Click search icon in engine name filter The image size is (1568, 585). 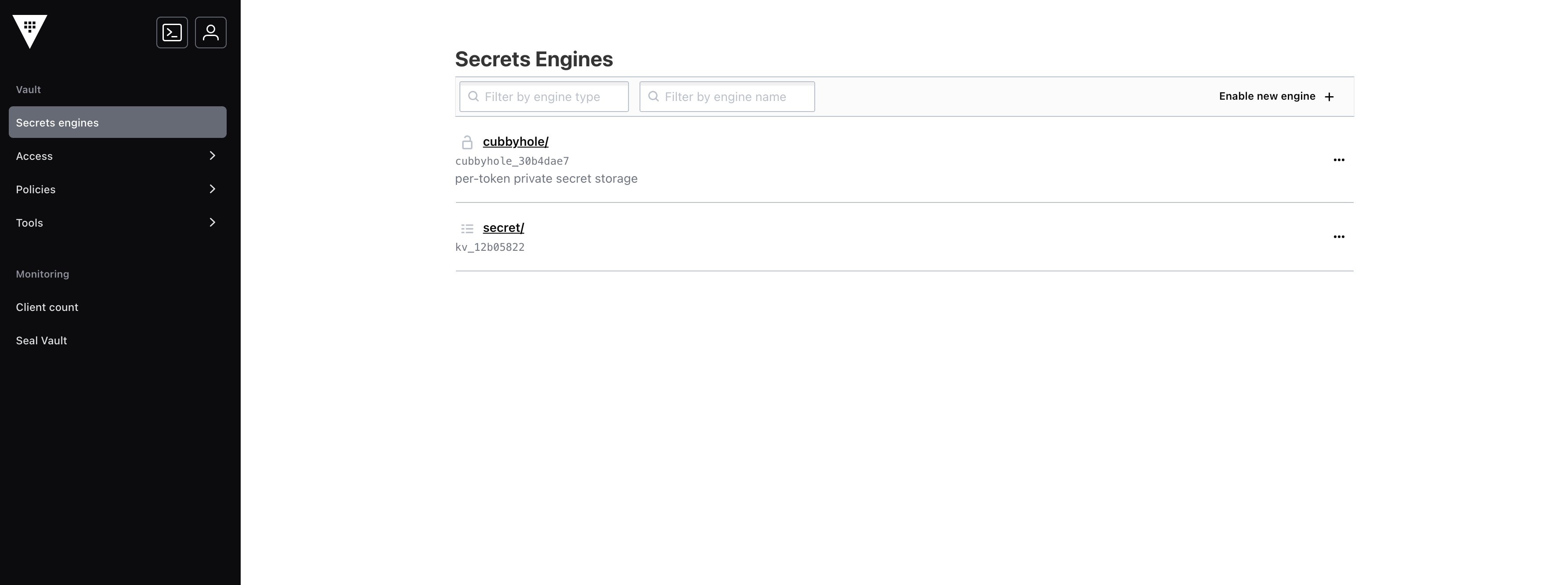654,96
